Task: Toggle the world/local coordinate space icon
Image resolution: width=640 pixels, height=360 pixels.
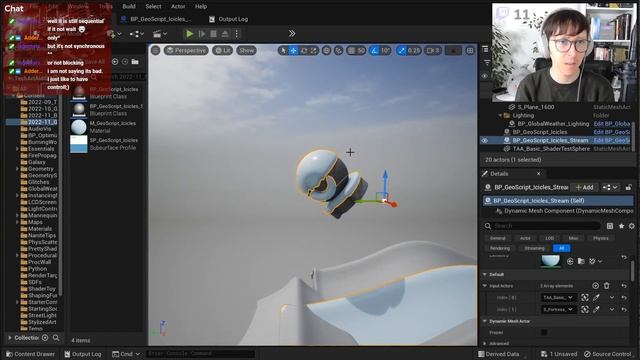Action: point(327,51)
